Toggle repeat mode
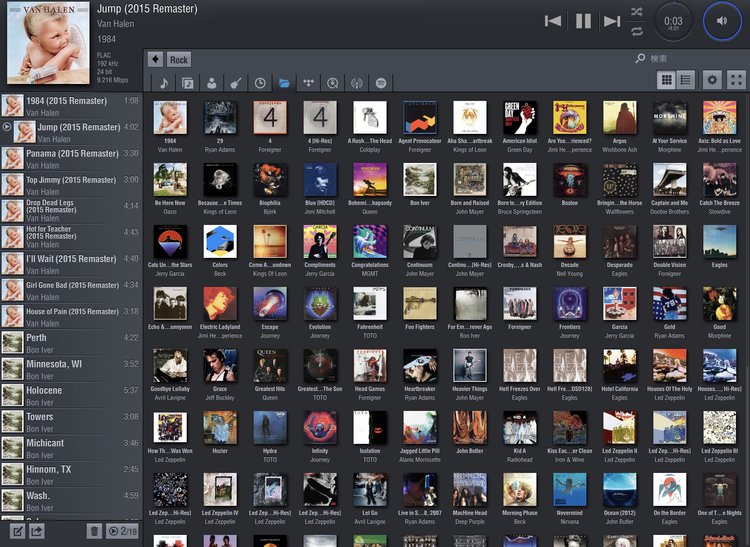The width and height of the screenshot is (750, 547). click(x=637, y=31)
